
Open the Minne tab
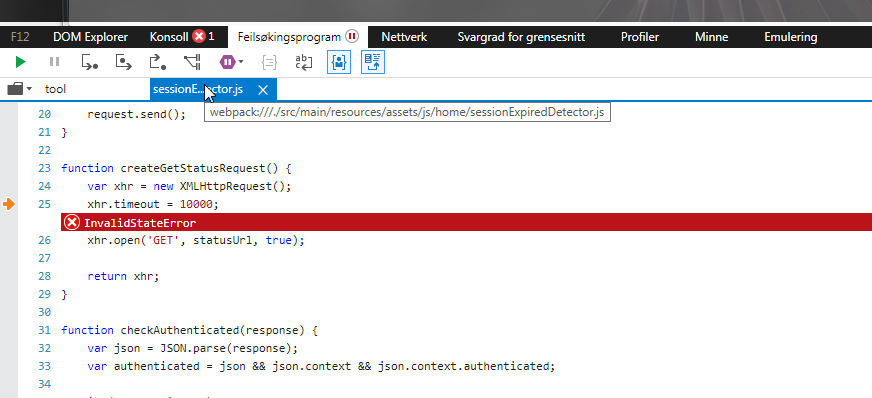click(711, 37)
